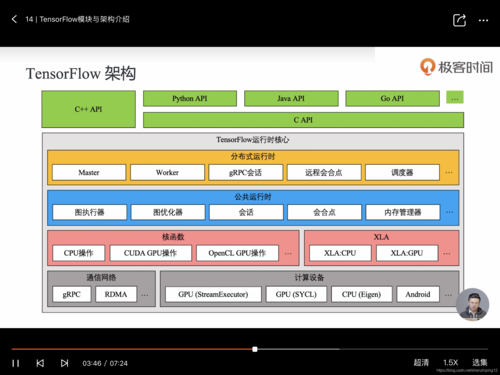Click the CPU (Eigen) box
The height and width of the screenshot is (375, 500).
pyautogui.click(x=362, y=294)
